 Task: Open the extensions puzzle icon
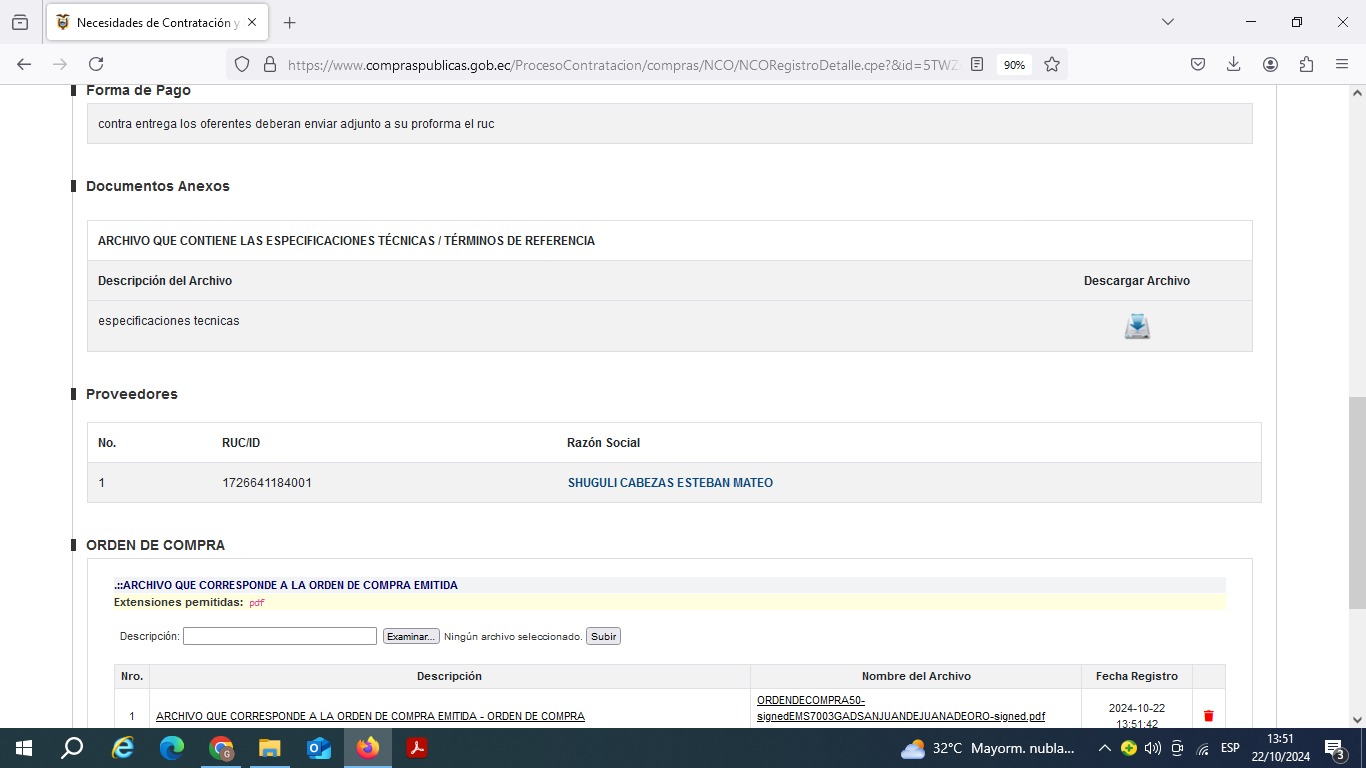point(1306,64)
